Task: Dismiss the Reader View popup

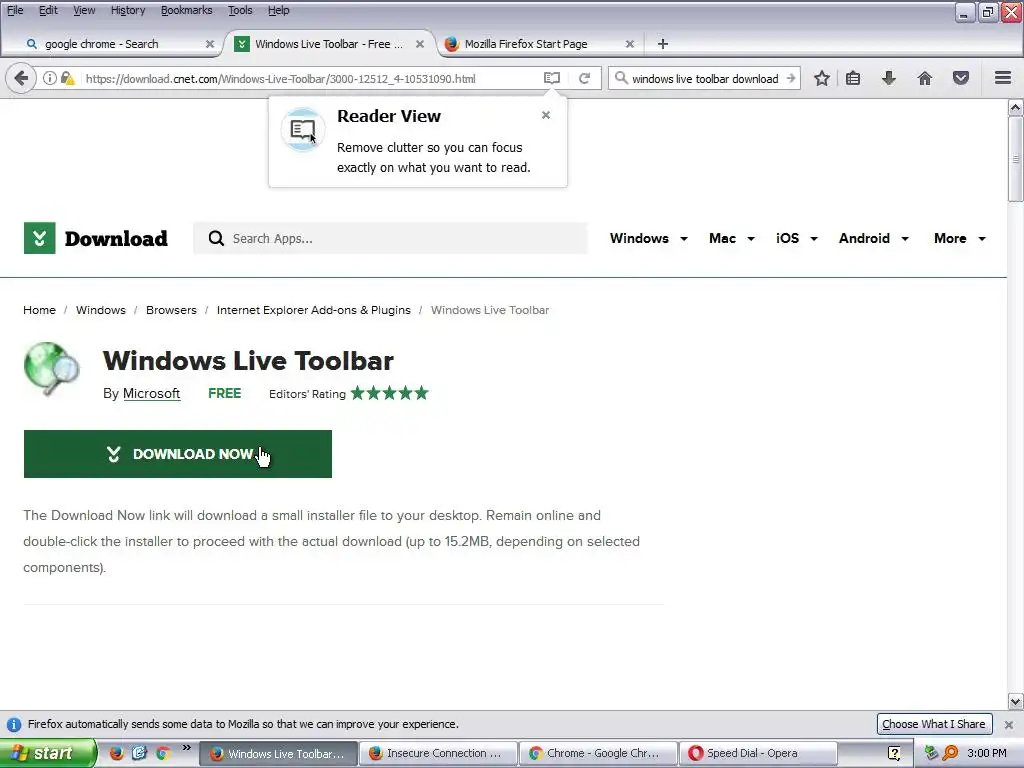Action: click(x=546, y=115)
